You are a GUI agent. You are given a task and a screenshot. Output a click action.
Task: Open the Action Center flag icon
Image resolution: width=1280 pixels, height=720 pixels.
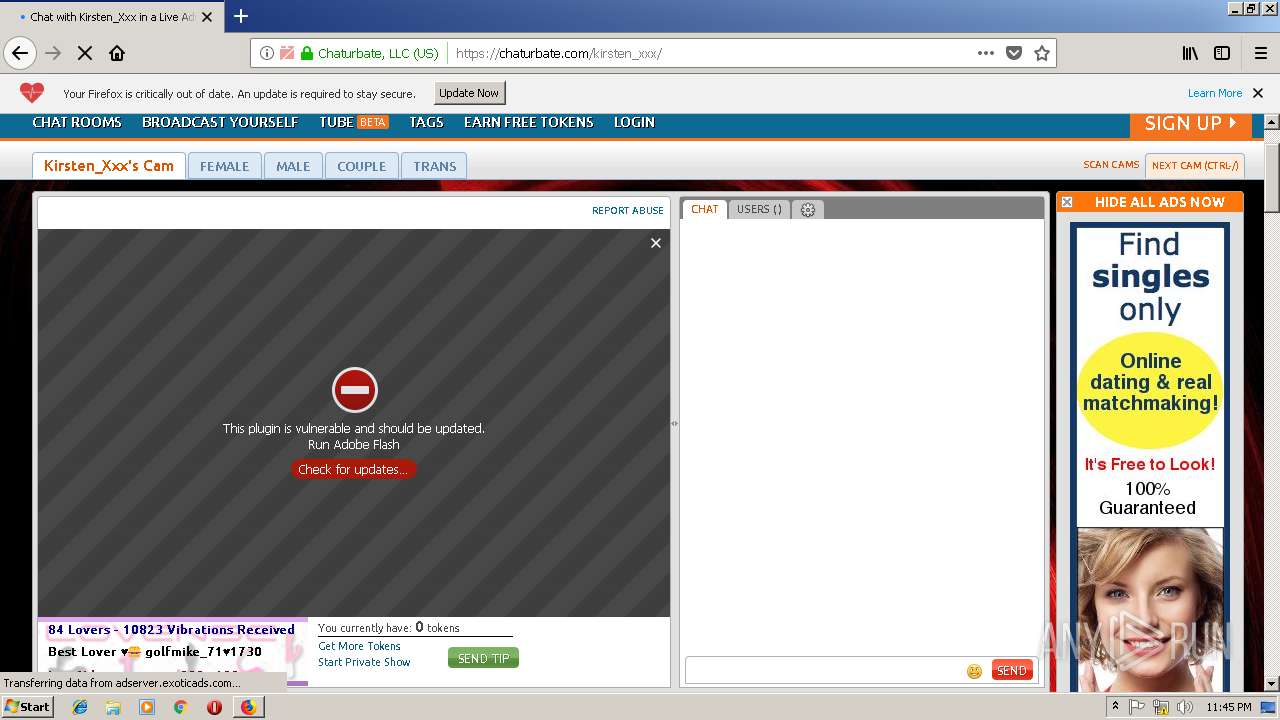coord(1137,707)
